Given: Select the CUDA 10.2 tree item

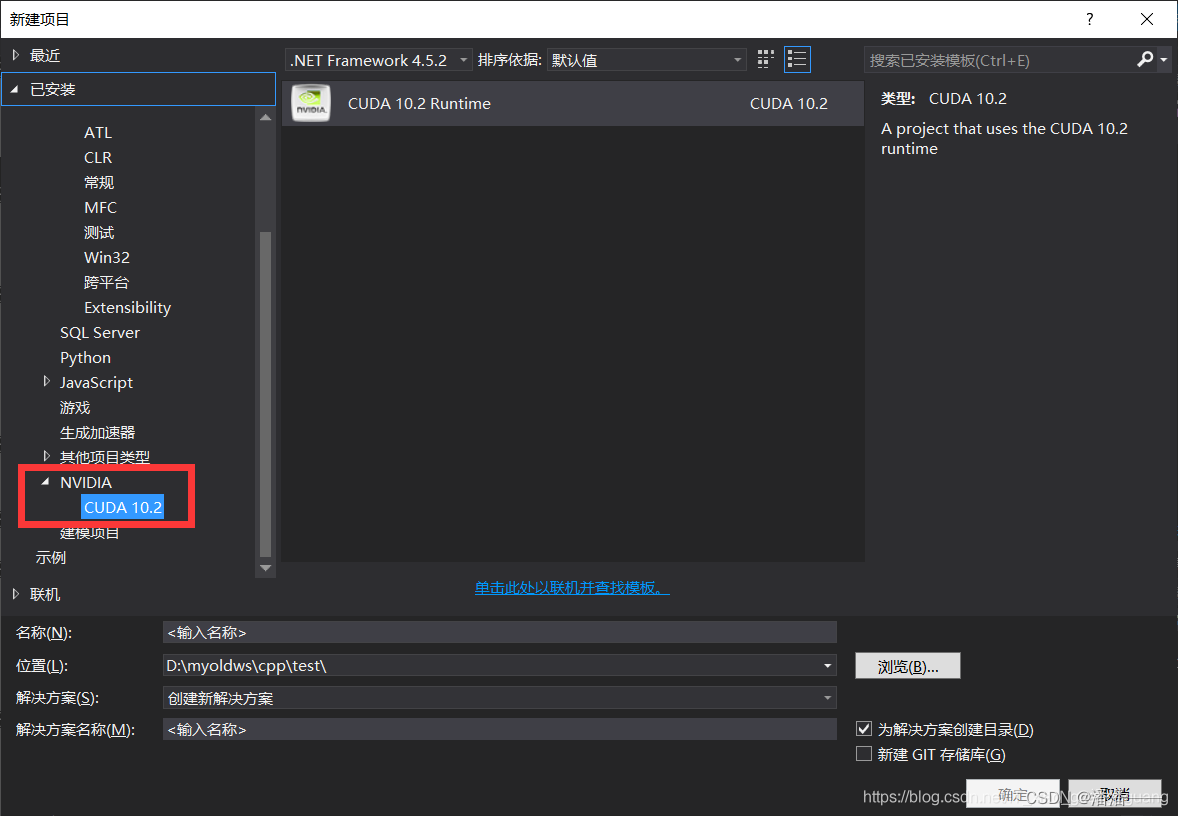Looking at the screenshot, I should (x=122, y=507).
